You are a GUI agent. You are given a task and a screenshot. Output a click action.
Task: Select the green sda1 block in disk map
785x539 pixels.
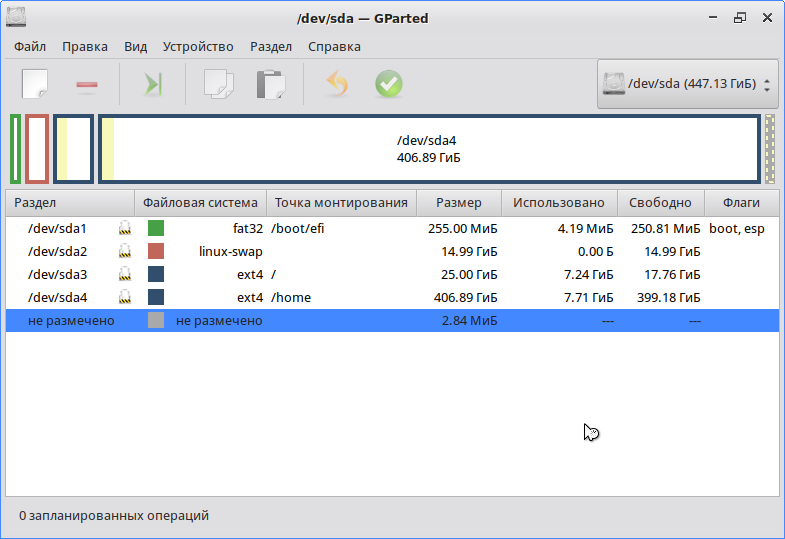point(16,149)
